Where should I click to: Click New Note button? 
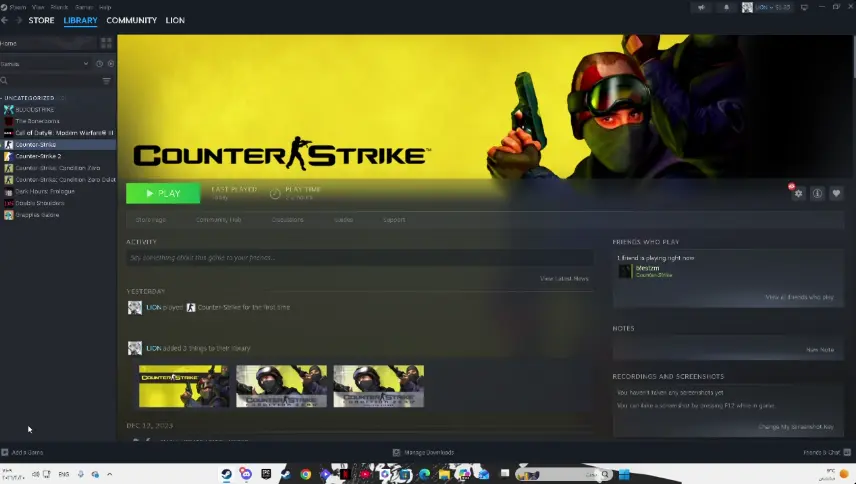click(x=820, y=350)
